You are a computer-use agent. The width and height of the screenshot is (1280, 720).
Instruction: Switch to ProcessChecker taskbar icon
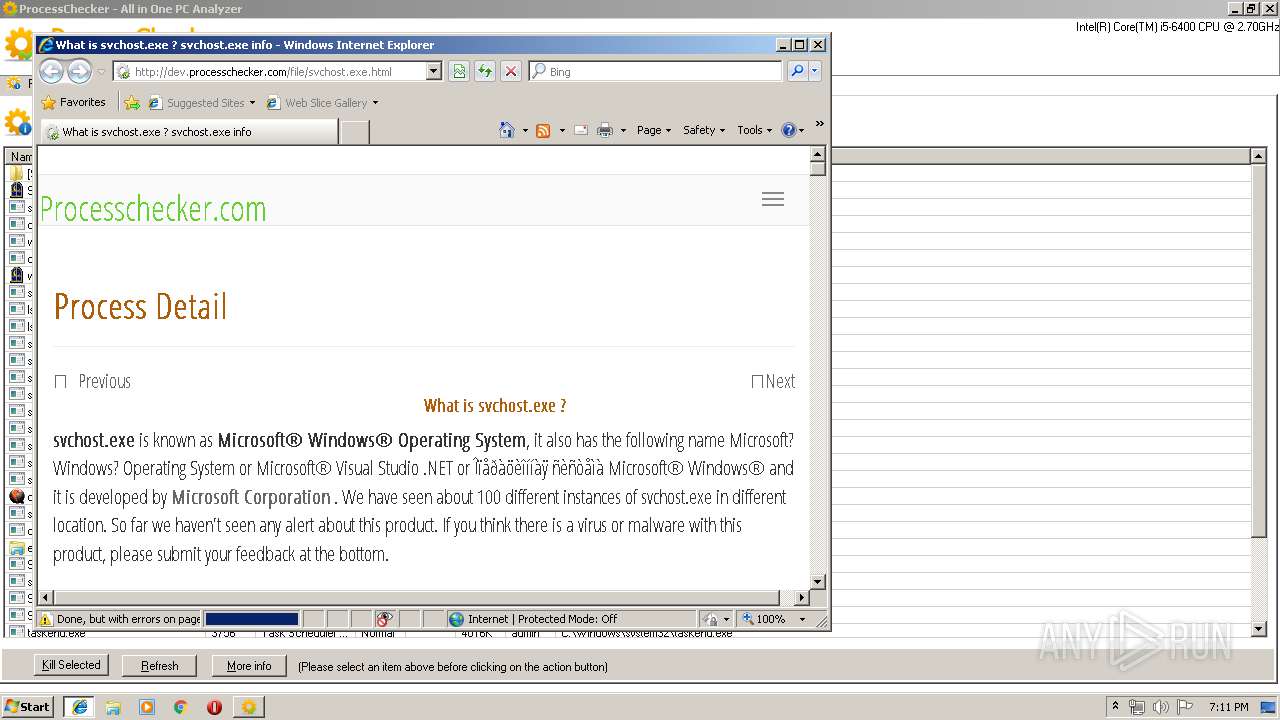249,706
